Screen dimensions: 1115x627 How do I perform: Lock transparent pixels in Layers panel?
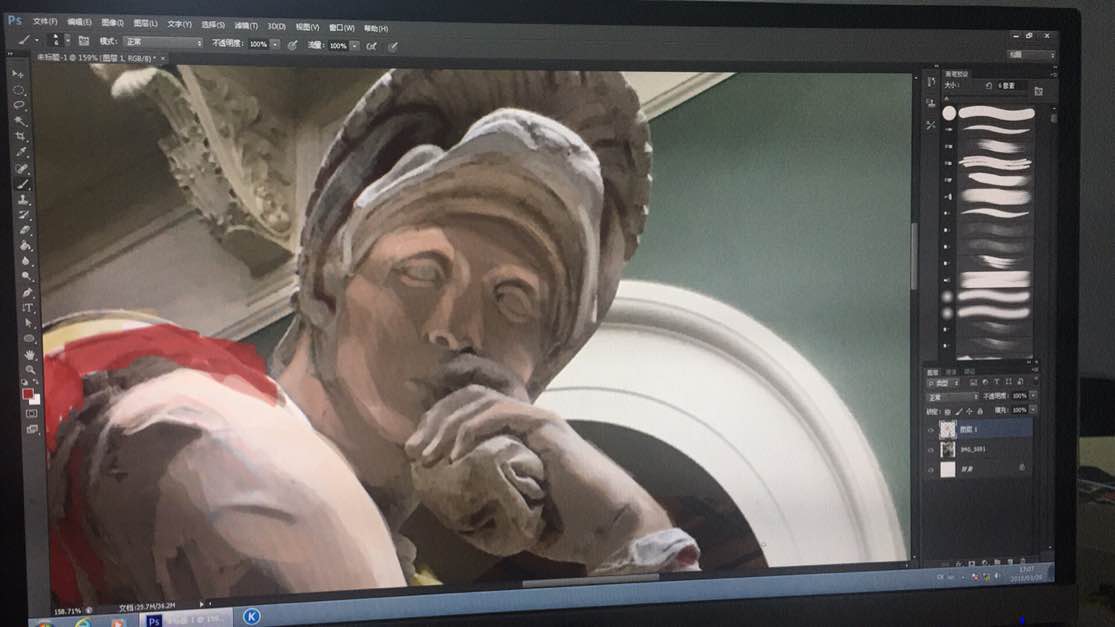click(x=948, y=412)
